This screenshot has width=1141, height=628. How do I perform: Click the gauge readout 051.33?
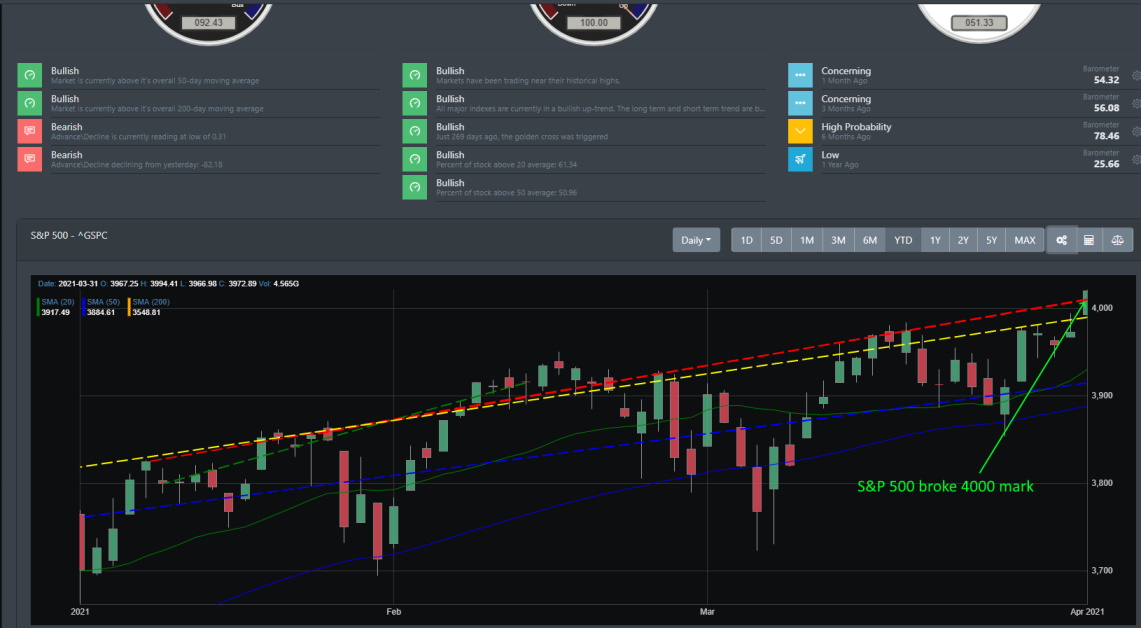click(x=979, y=23)
